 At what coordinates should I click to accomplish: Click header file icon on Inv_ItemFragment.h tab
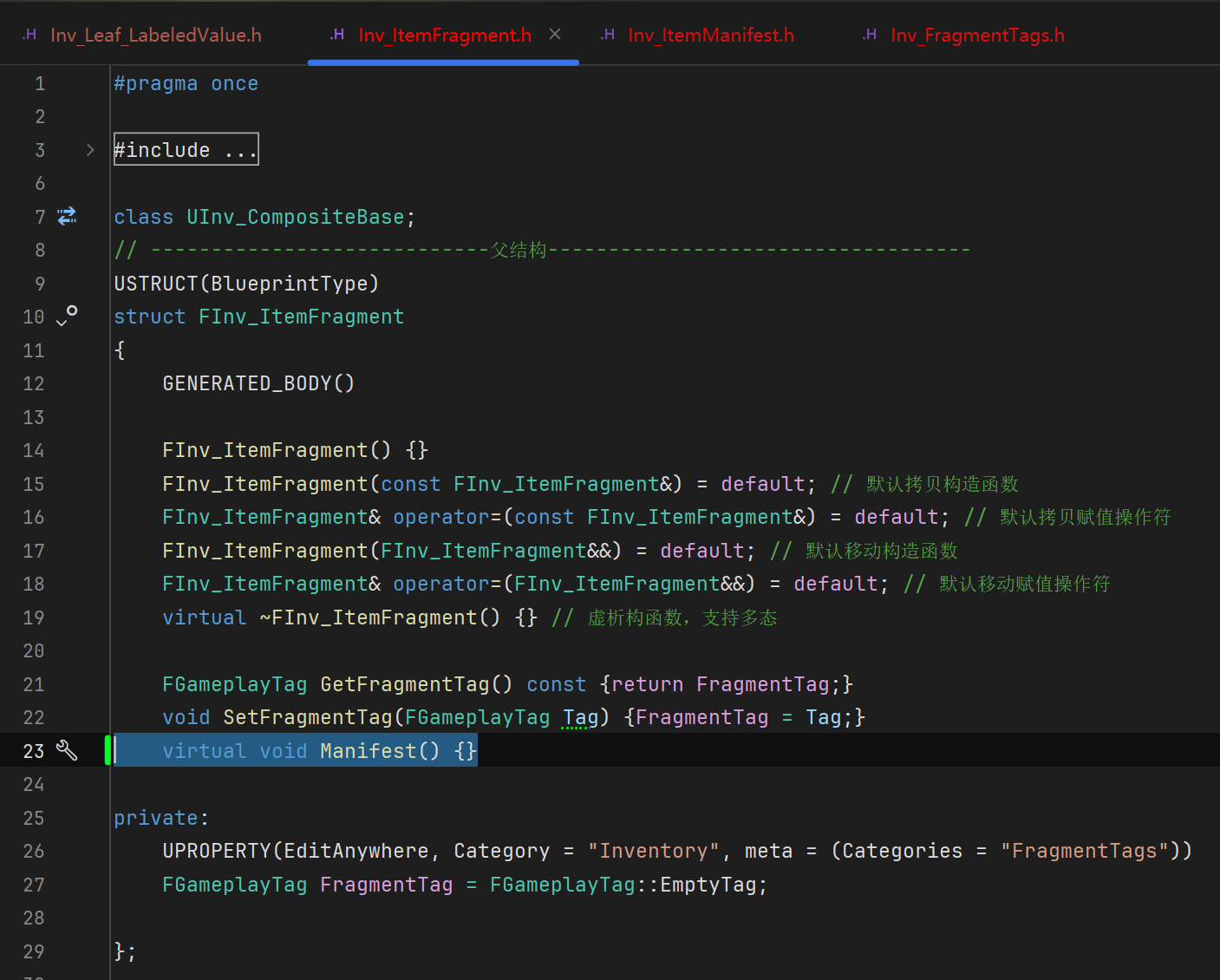point(337,35)
